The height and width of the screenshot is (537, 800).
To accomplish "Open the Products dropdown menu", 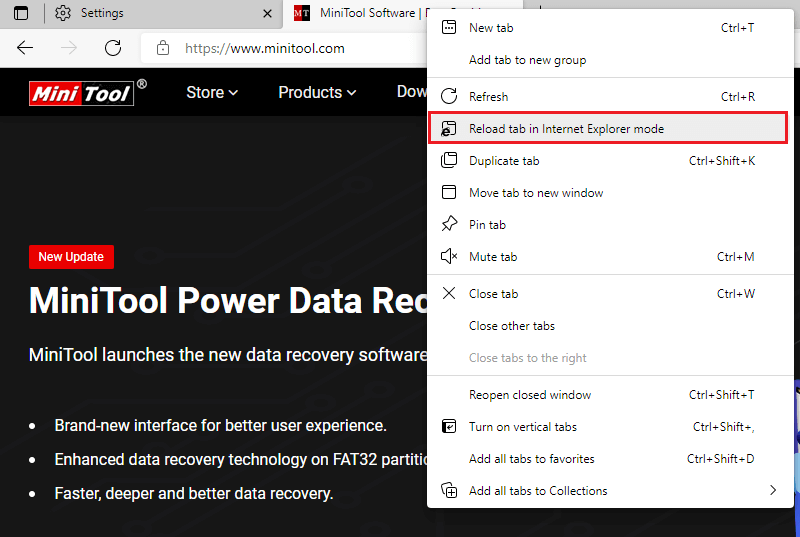I will [x=317, y=93].
